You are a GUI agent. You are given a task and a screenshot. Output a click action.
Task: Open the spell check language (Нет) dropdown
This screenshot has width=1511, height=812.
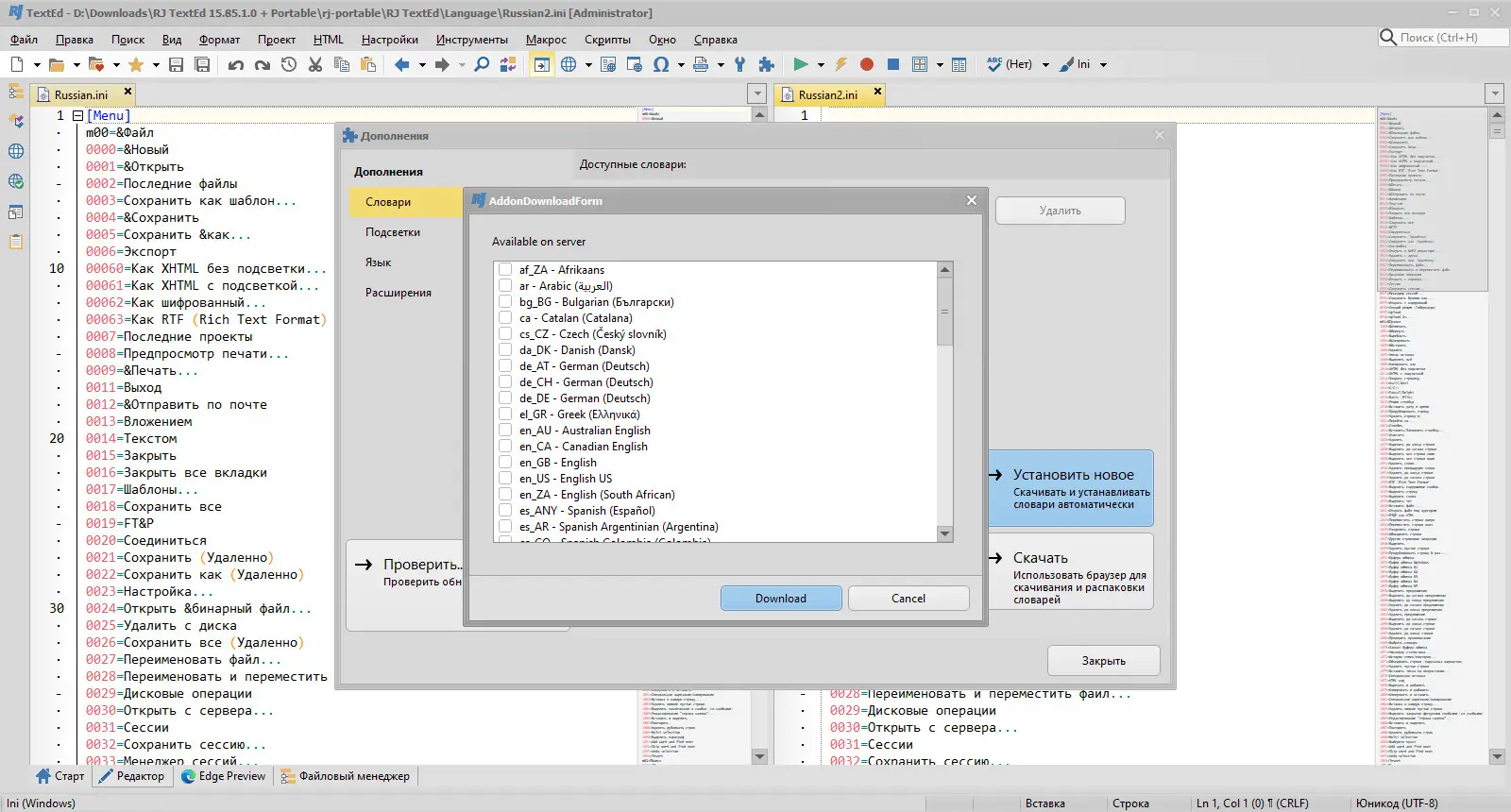tap(1045, 65)
